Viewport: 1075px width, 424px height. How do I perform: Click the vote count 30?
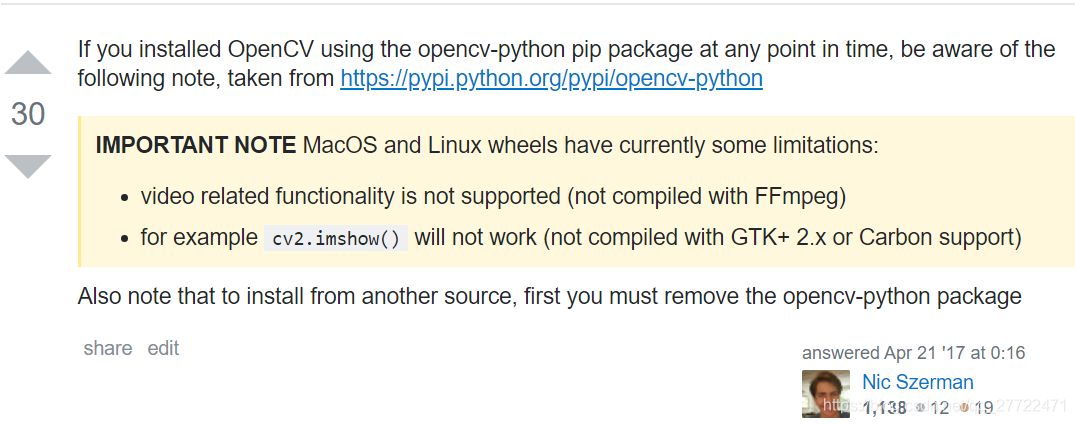28,114
